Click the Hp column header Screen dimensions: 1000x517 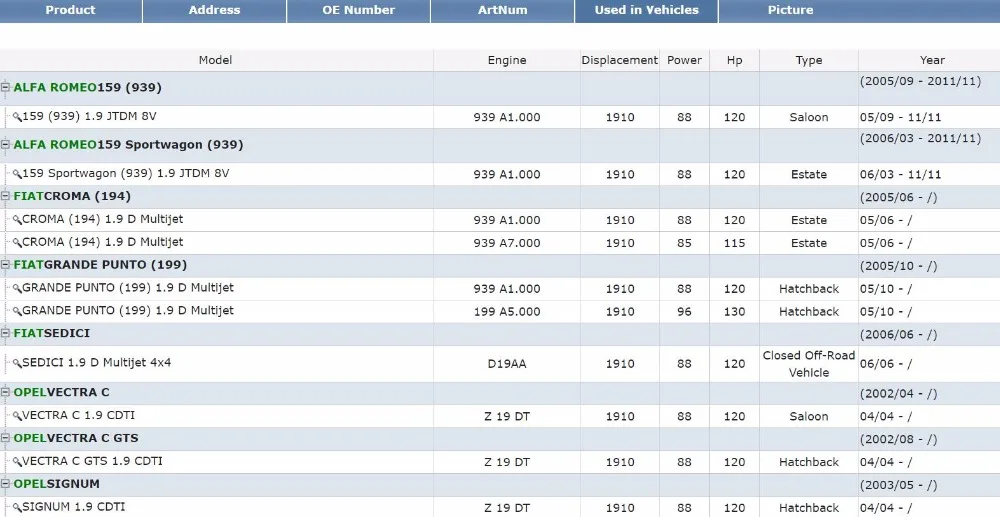pyautogui.click(x=735, y=61)
